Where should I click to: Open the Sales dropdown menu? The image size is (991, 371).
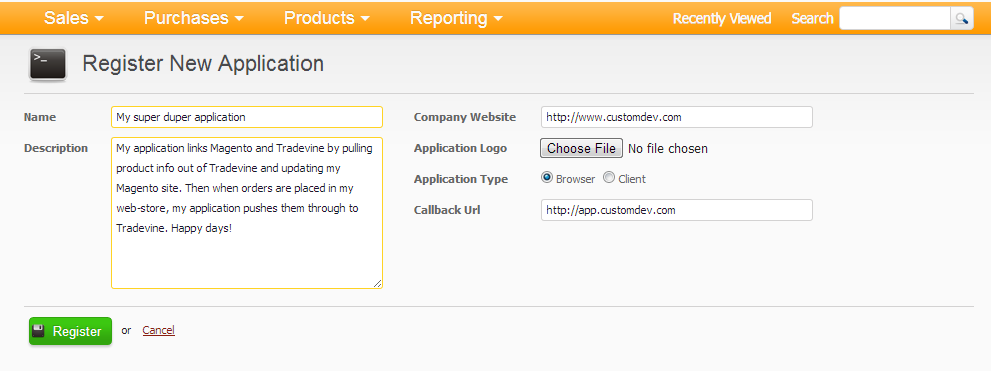click(73, 18)
